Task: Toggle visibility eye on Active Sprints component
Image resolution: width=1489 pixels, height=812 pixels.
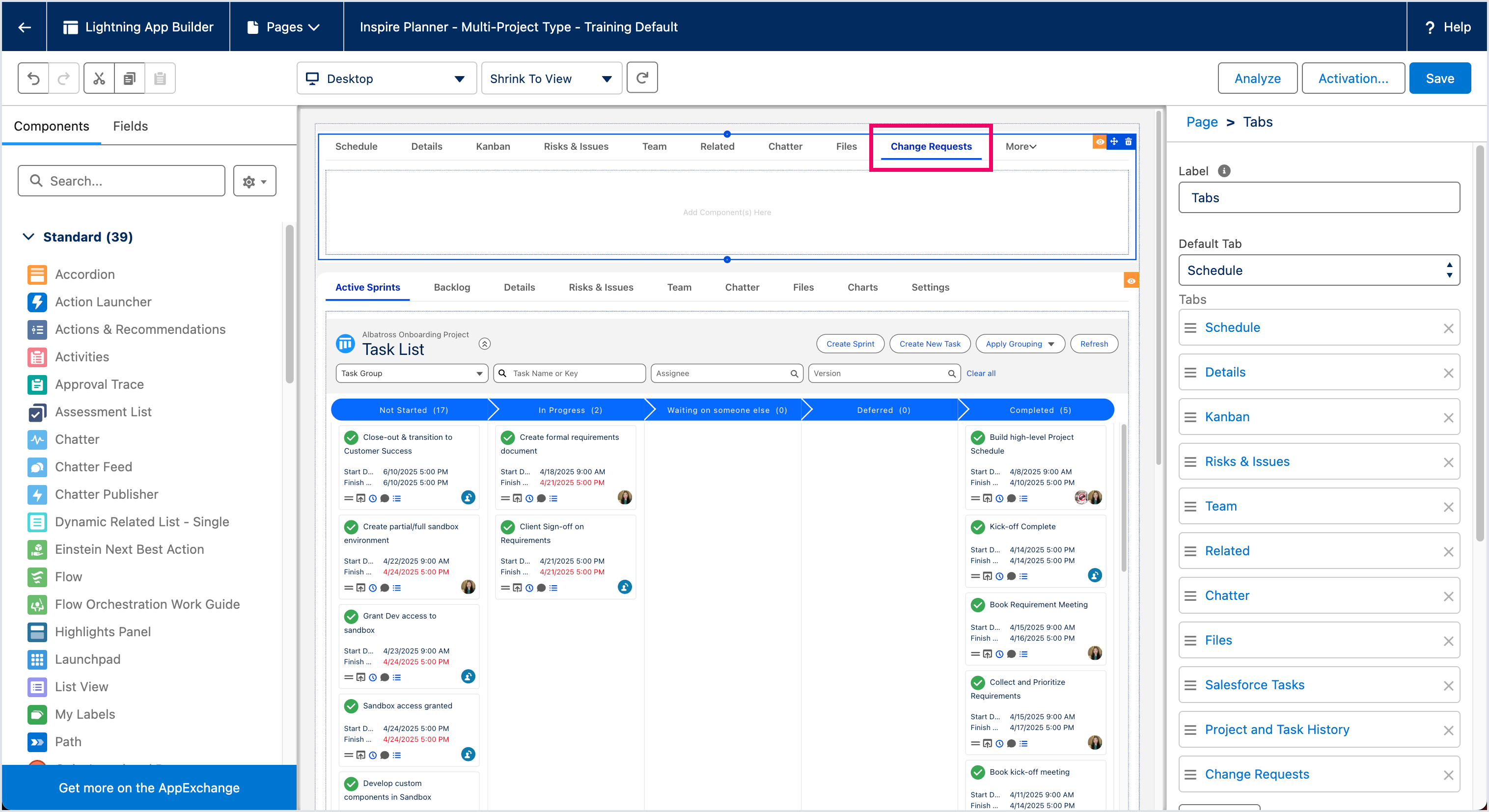Action: point(1131,281)
